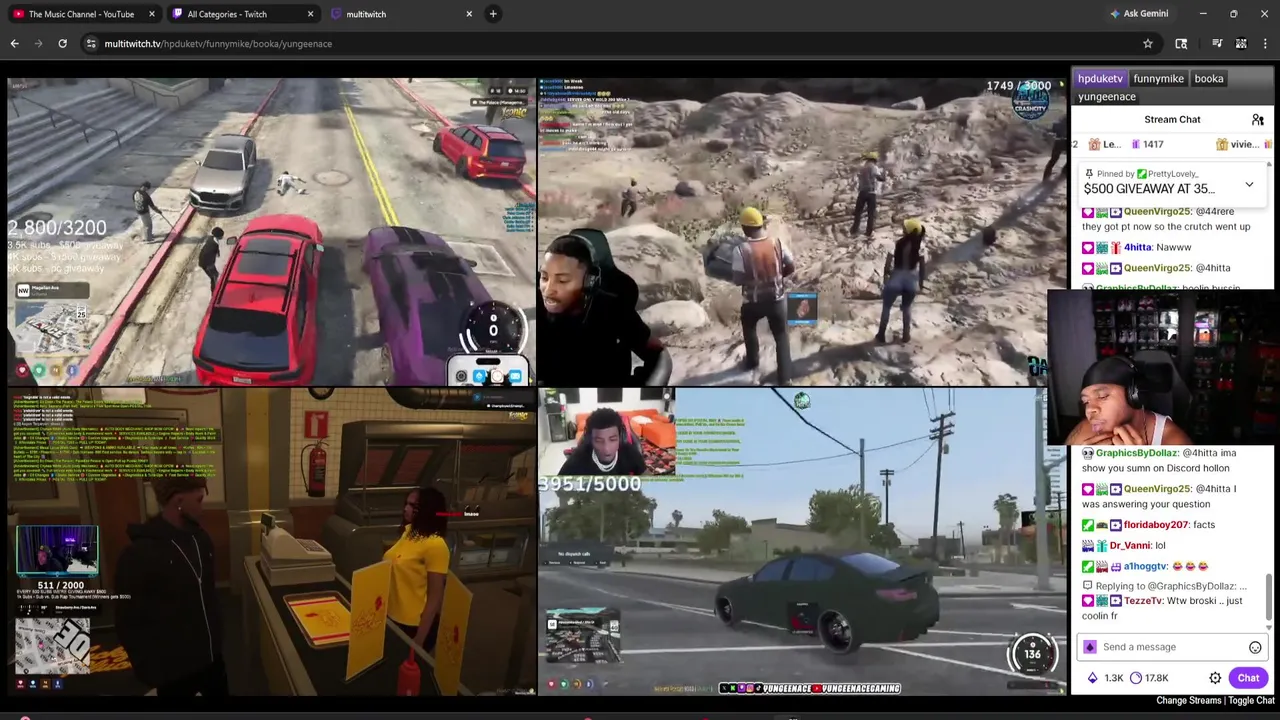Open TezzeTv username in chat

[1143, 601]
